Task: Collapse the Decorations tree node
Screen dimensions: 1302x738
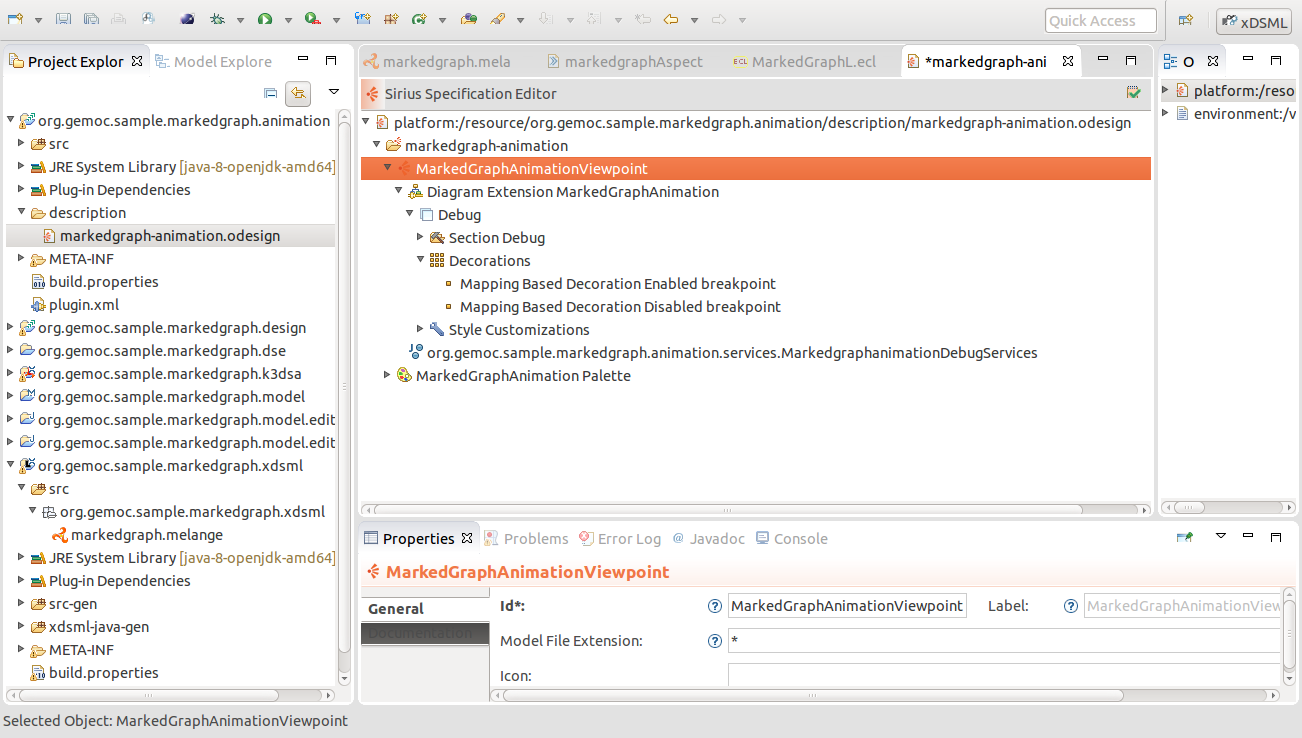Action: 421,260
